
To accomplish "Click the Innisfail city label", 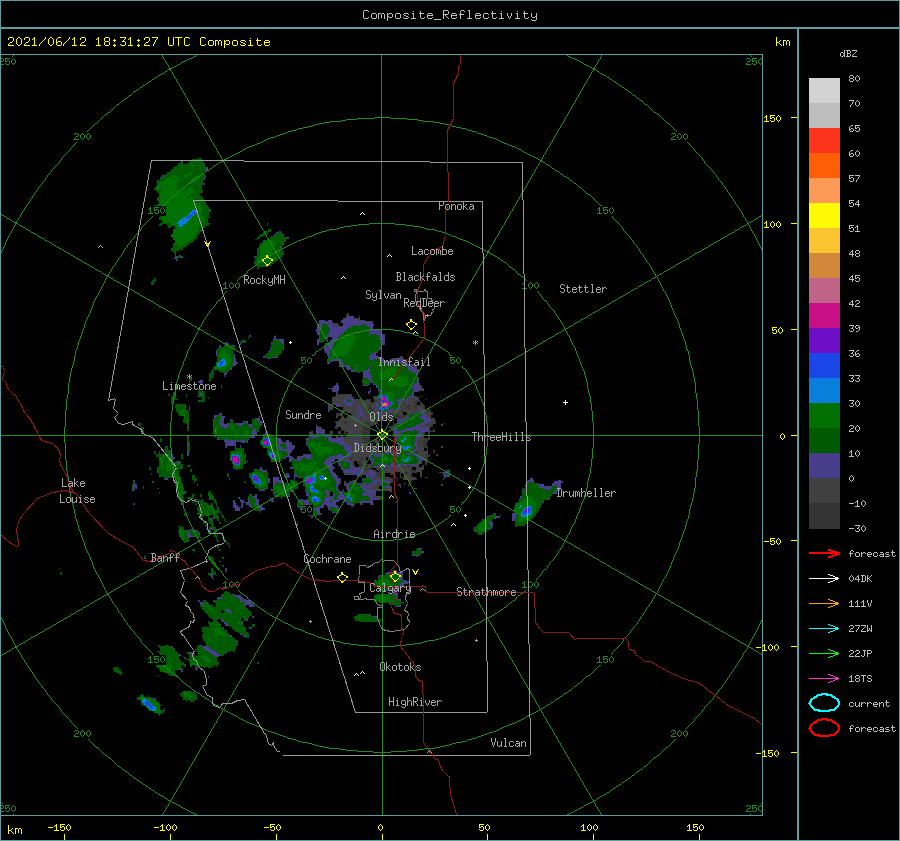I will 404,362.
